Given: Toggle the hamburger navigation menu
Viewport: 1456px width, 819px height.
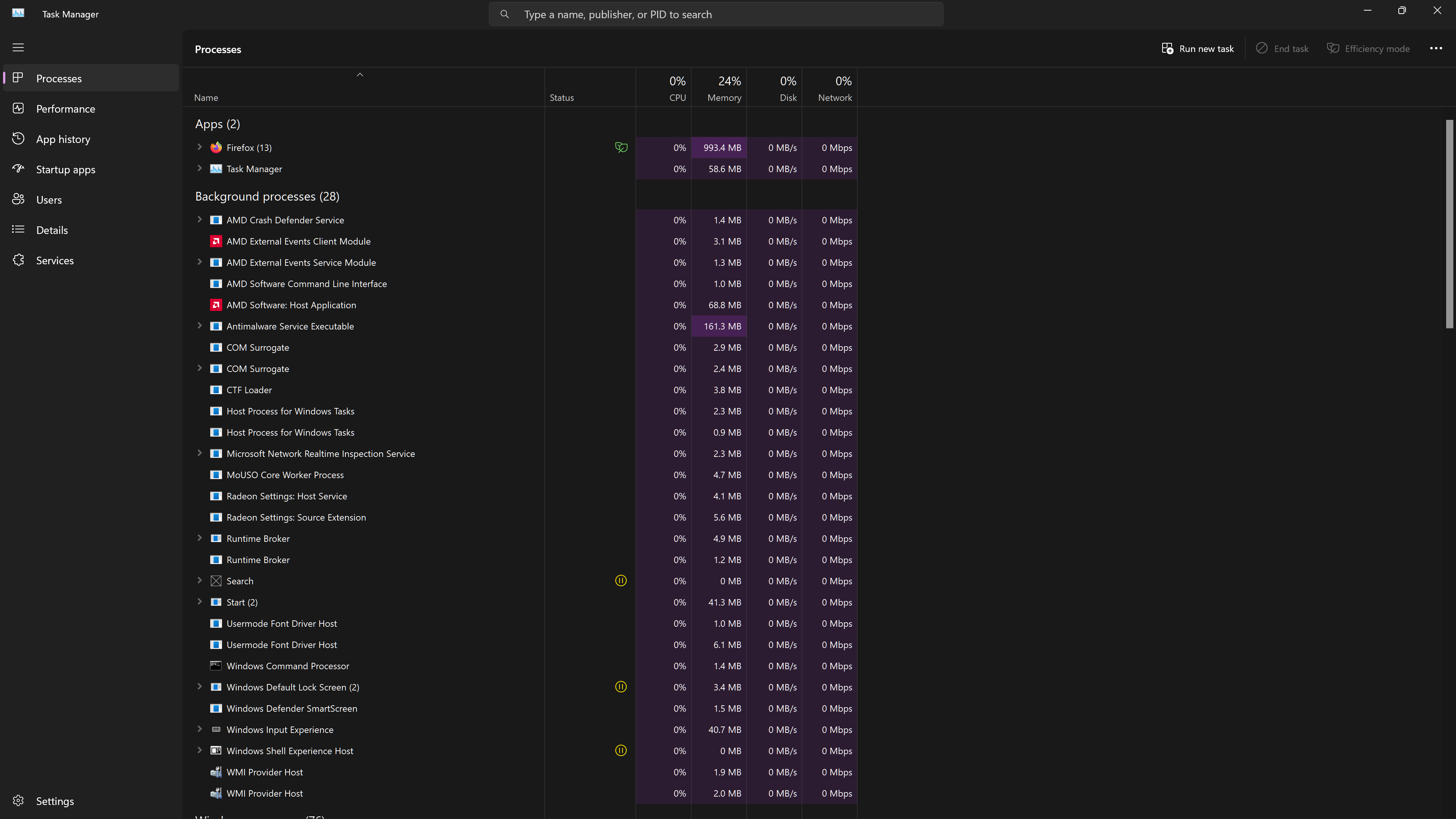Looking at the screenshot, I should coord(18,47).
